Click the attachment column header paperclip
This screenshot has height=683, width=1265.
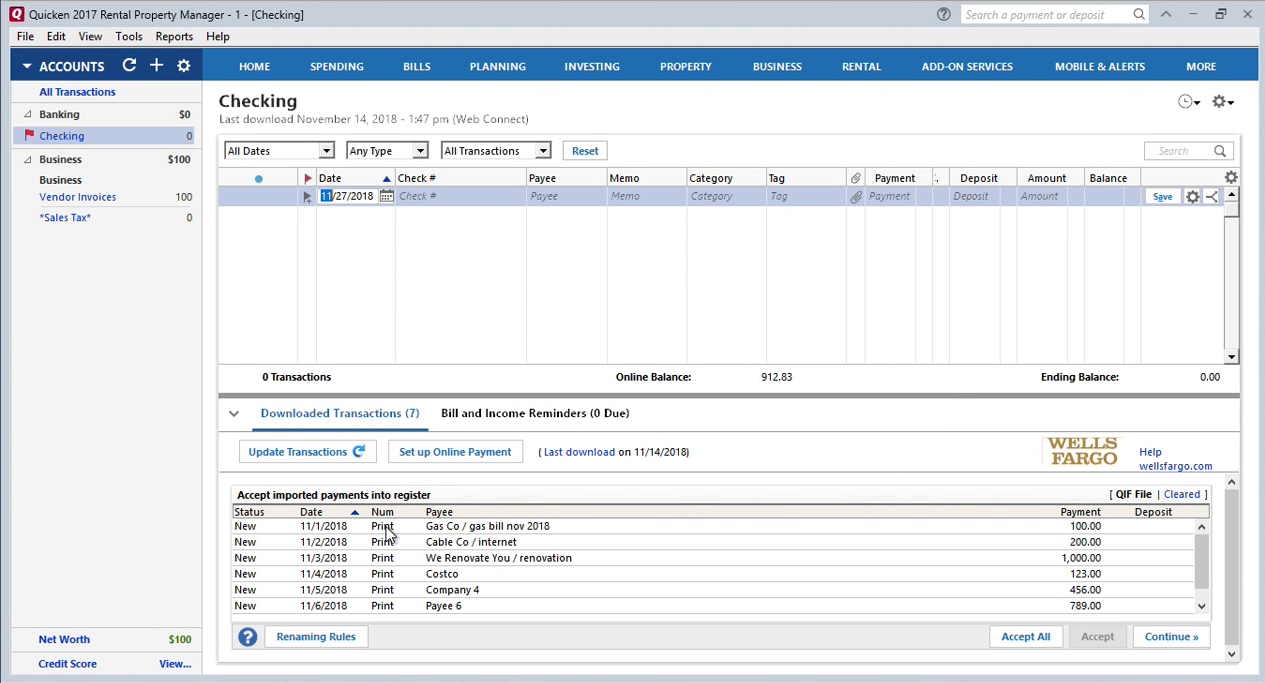pyautogui.click(x=856, y=178)
